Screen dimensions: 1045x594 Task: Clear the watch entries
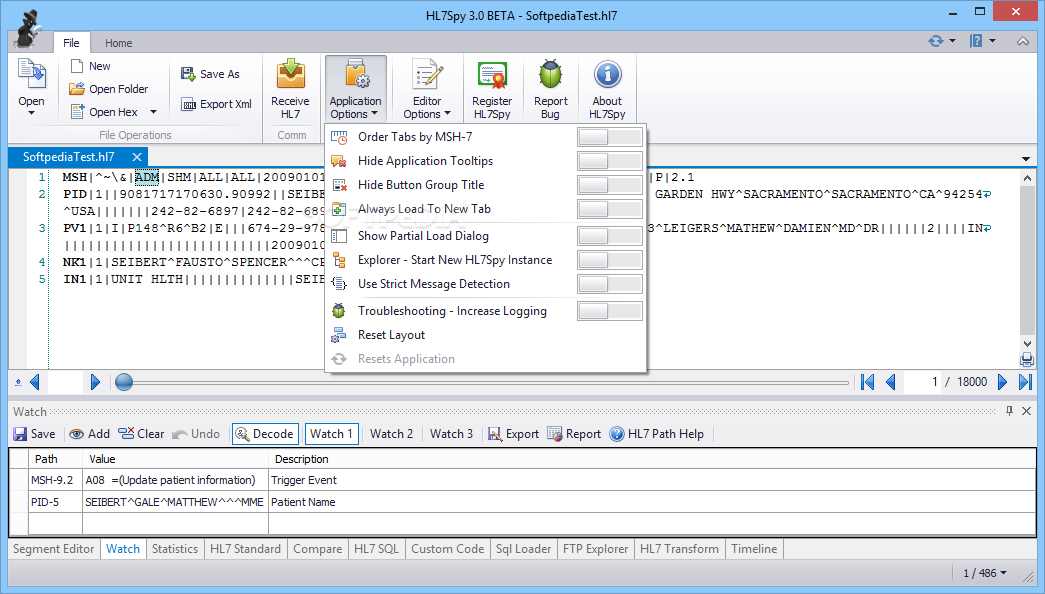tap(141, 434)
